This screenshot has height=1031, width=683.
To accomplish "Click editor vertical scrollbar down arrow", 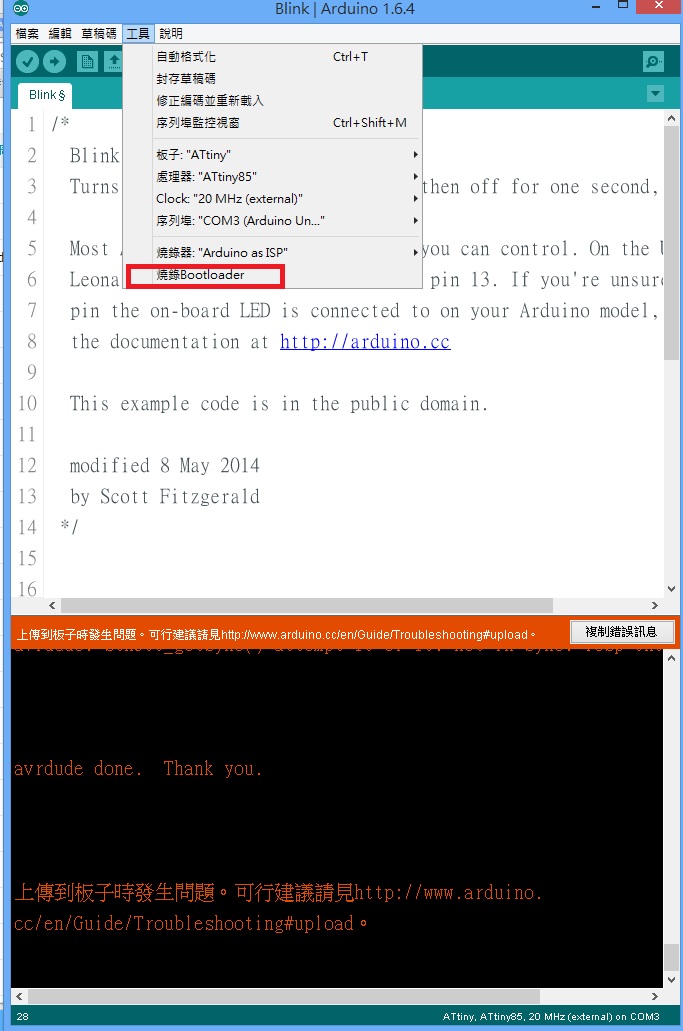I will click(671, 589).
